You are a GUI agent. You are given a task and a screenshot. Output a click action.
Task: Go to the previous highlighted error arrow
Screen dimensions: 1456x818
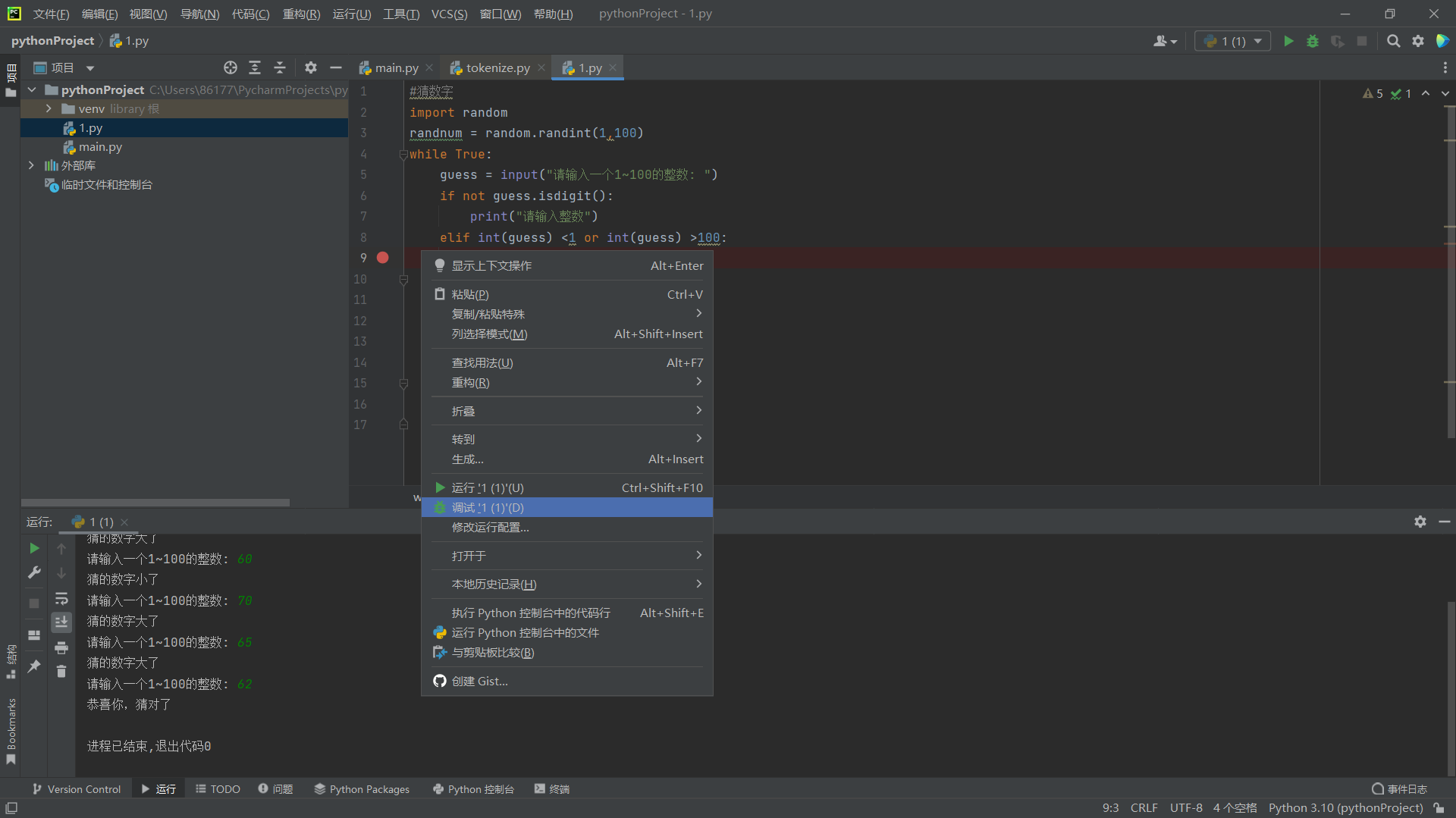point(1426,93)
